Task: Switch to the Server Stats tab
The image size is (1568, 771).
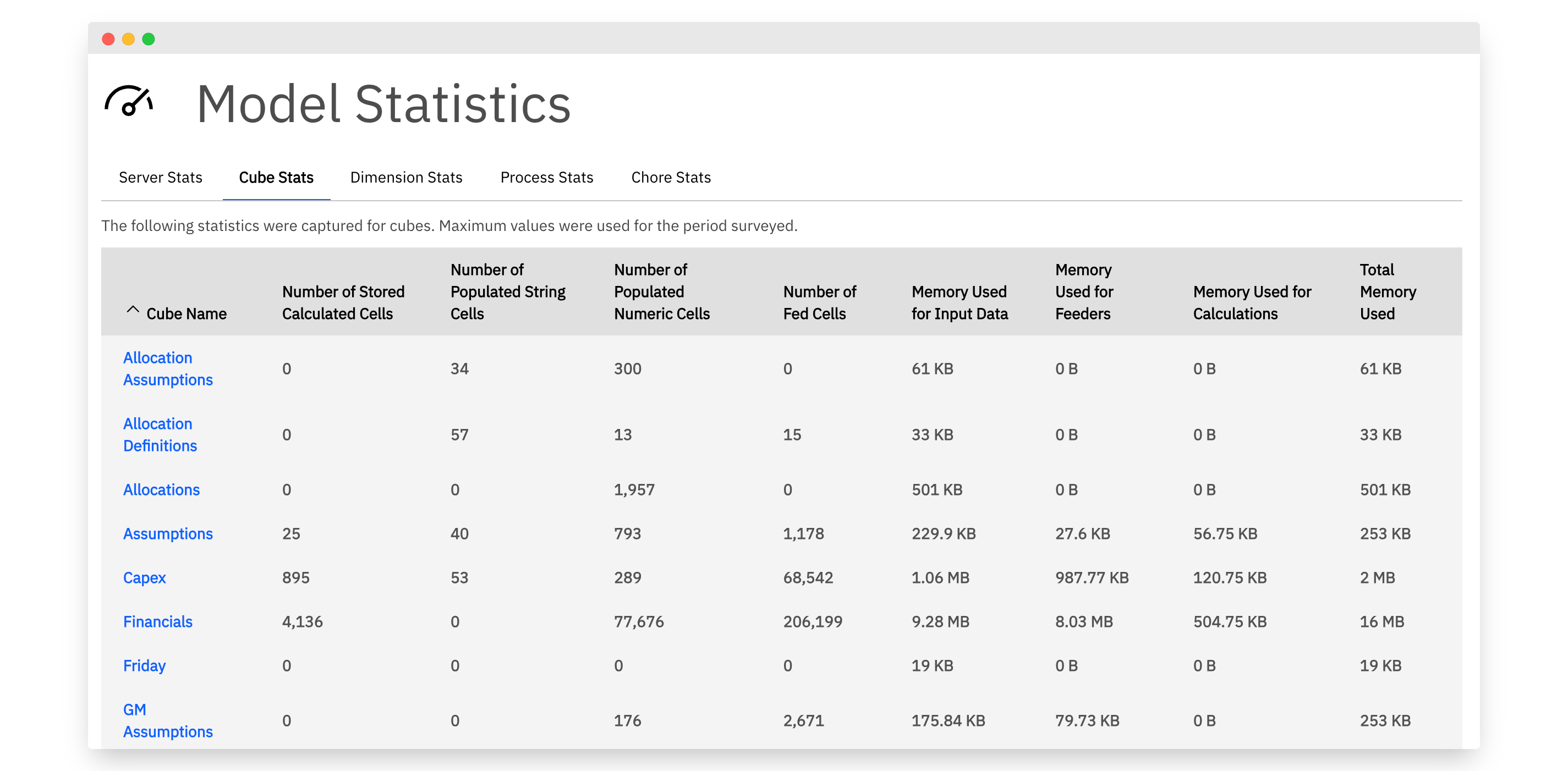Action: [161, 177]
